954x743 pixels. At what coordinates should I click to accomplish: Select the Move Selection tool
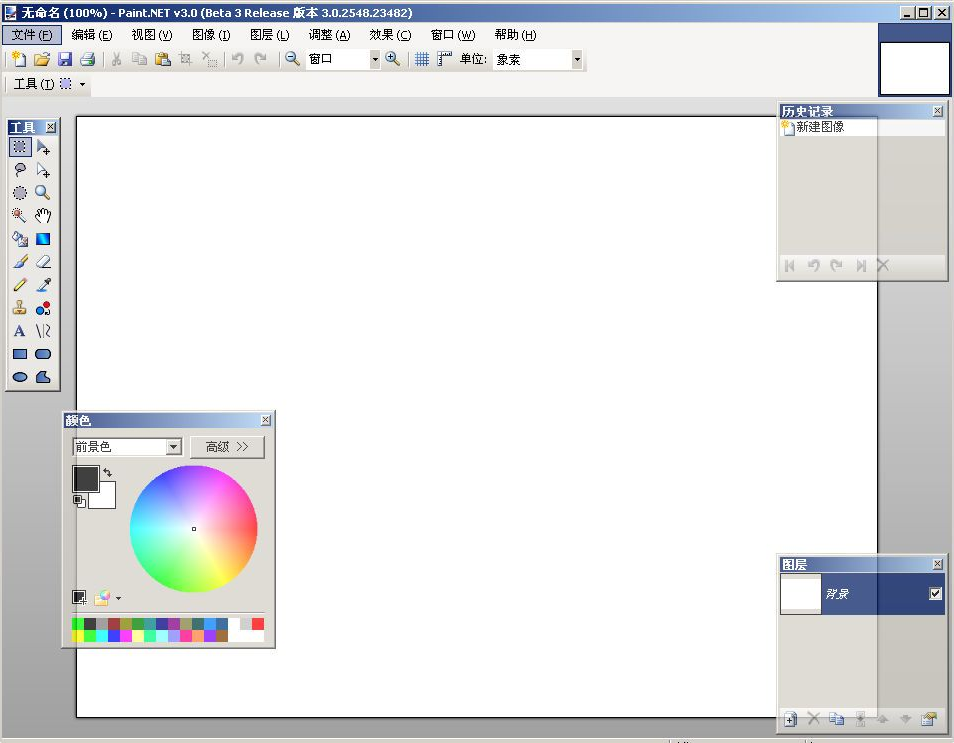(43, 170)
